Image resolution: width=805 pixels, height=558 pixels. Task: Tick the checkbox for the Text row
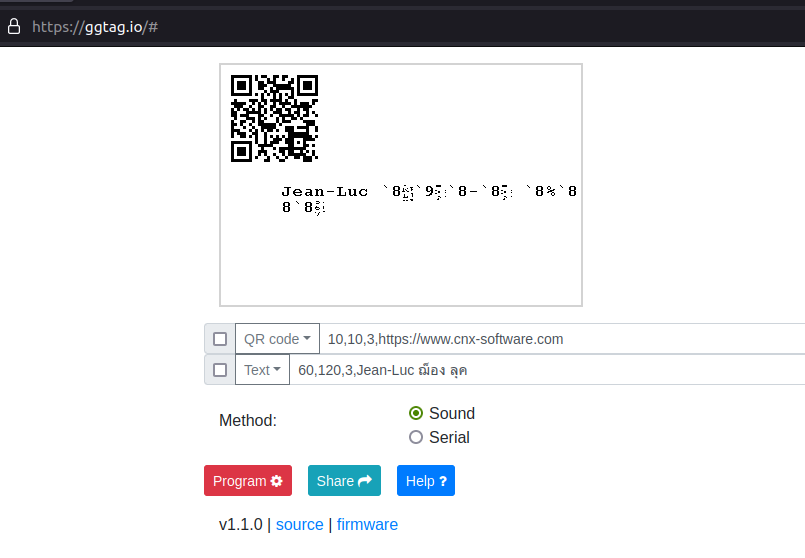220,370
